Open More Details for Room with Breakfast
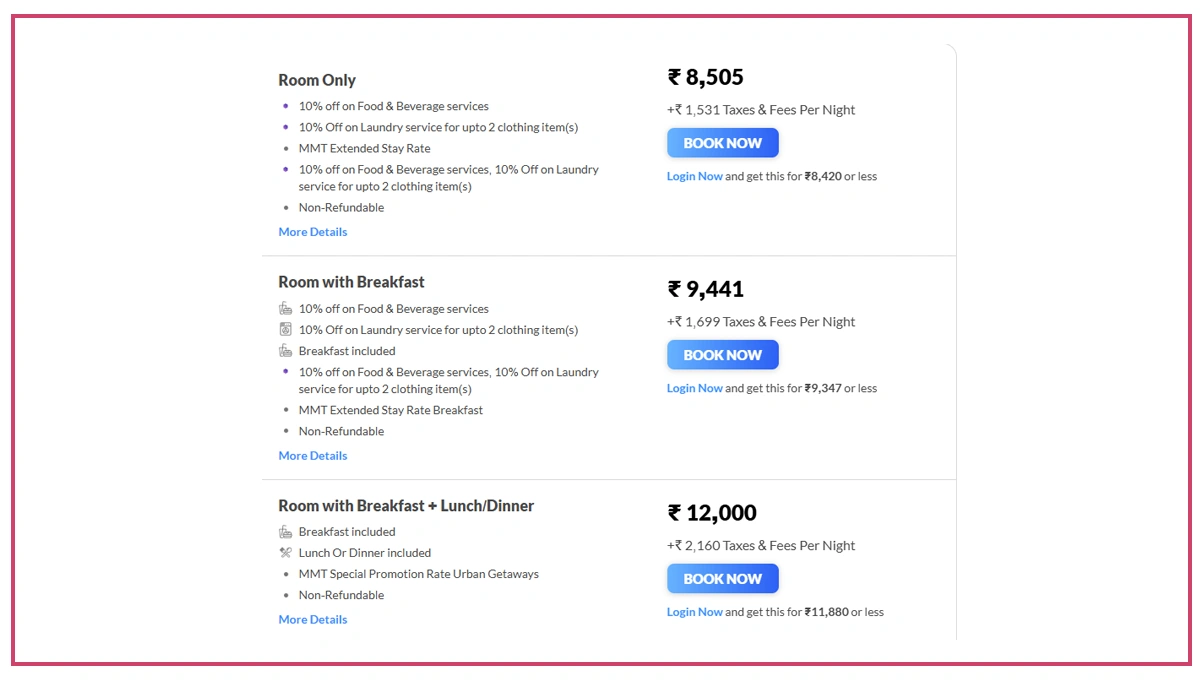The width and height of the screenshot is (1202, 684). [312, 455]
